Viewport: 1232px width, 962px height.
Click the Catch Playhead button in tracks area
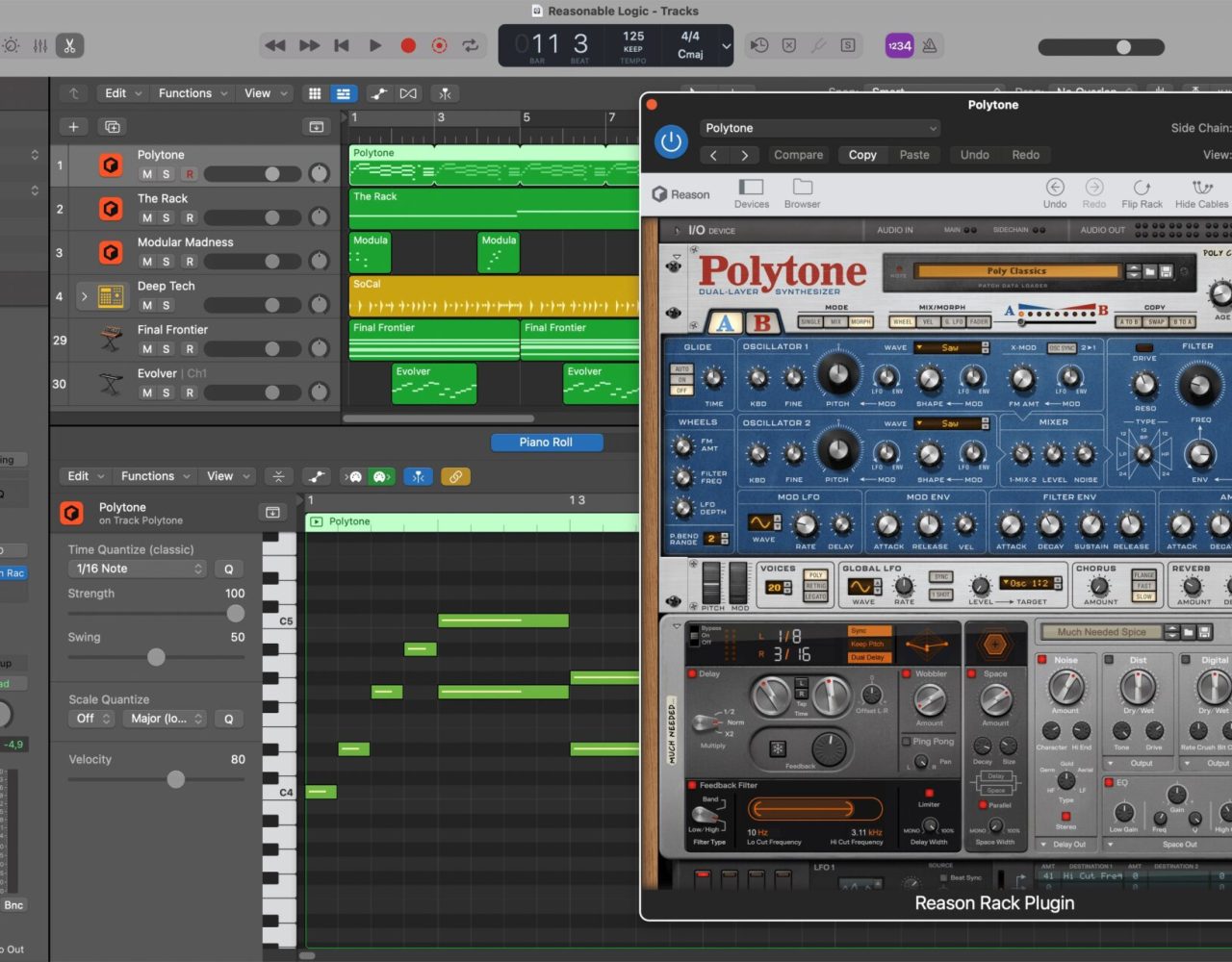tap(445, 93)
